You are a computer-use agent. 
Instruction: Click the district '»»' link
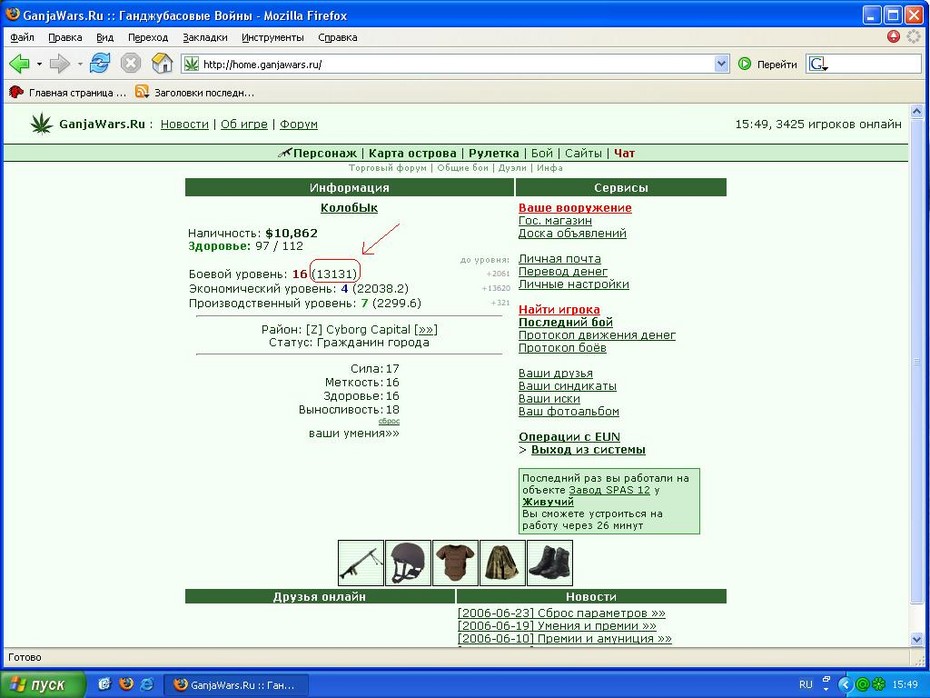tap(425, 329)
